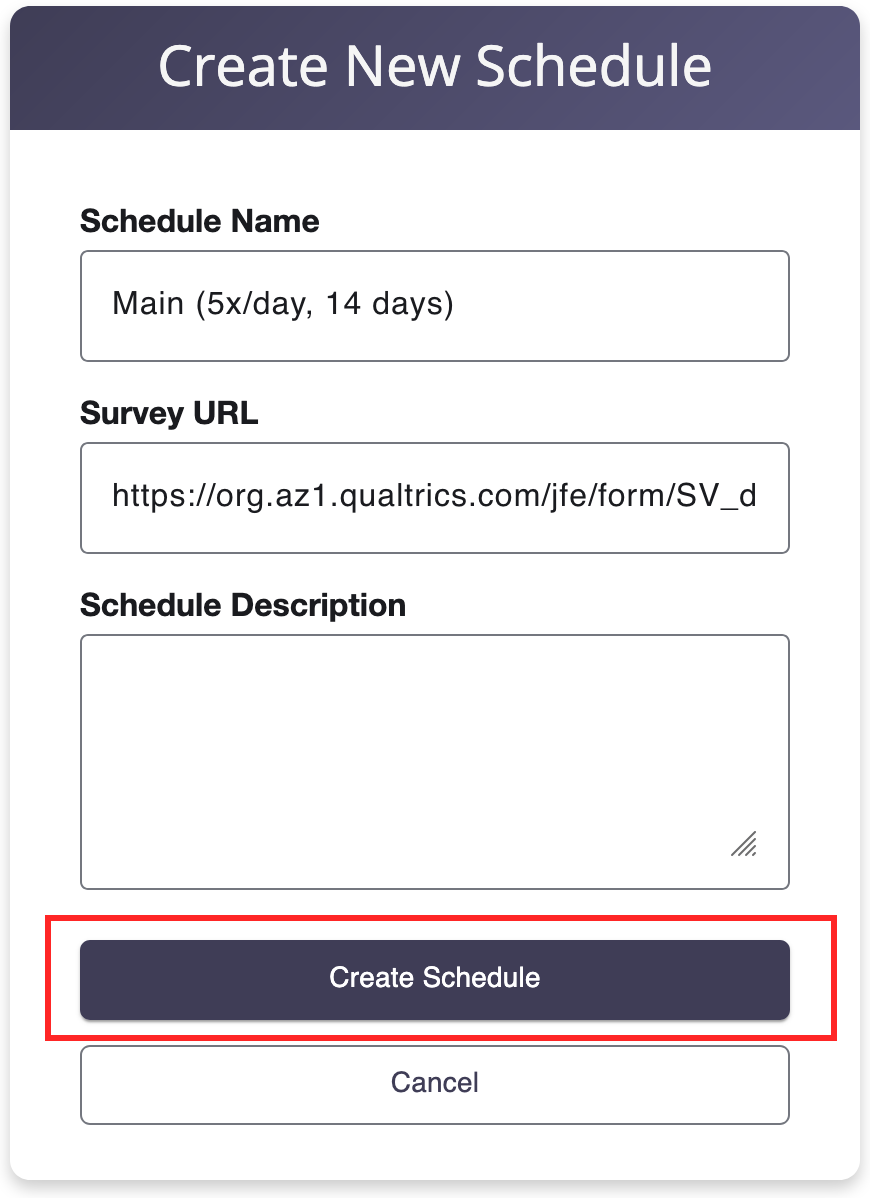The image size is (870, 1198).
Task: Click the Survey URL input field
Action: [x=434, y=497]
